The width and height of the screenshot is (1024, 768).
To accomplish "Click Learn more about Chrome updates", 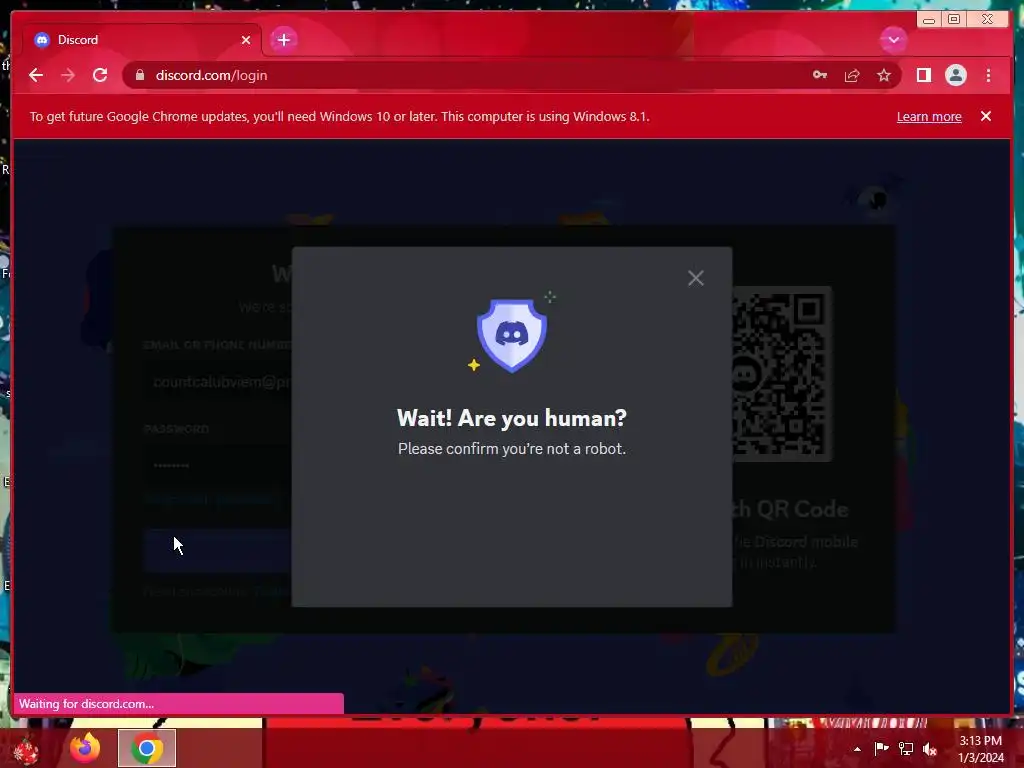I will [x=929, y=117].
